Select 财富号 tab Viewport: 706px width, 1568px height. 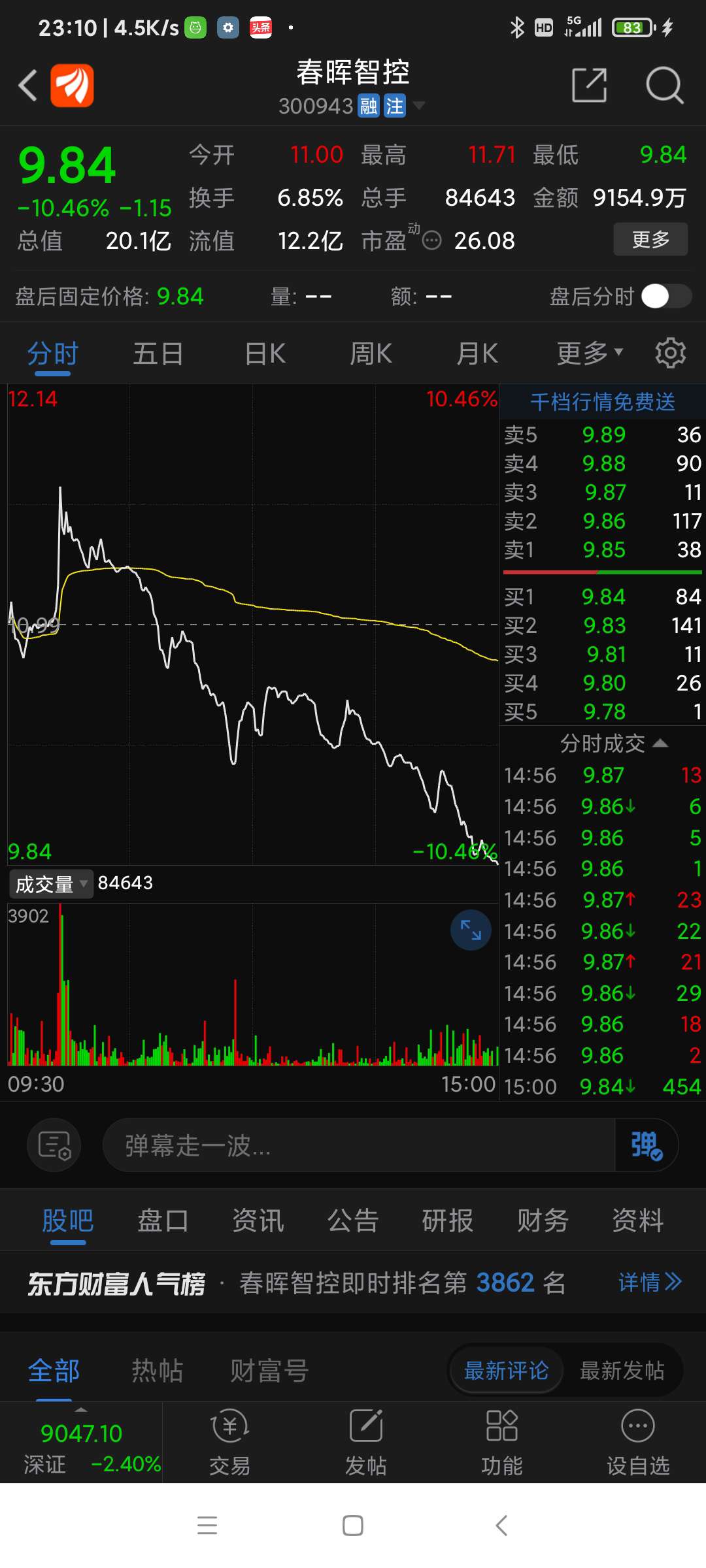269,1371
